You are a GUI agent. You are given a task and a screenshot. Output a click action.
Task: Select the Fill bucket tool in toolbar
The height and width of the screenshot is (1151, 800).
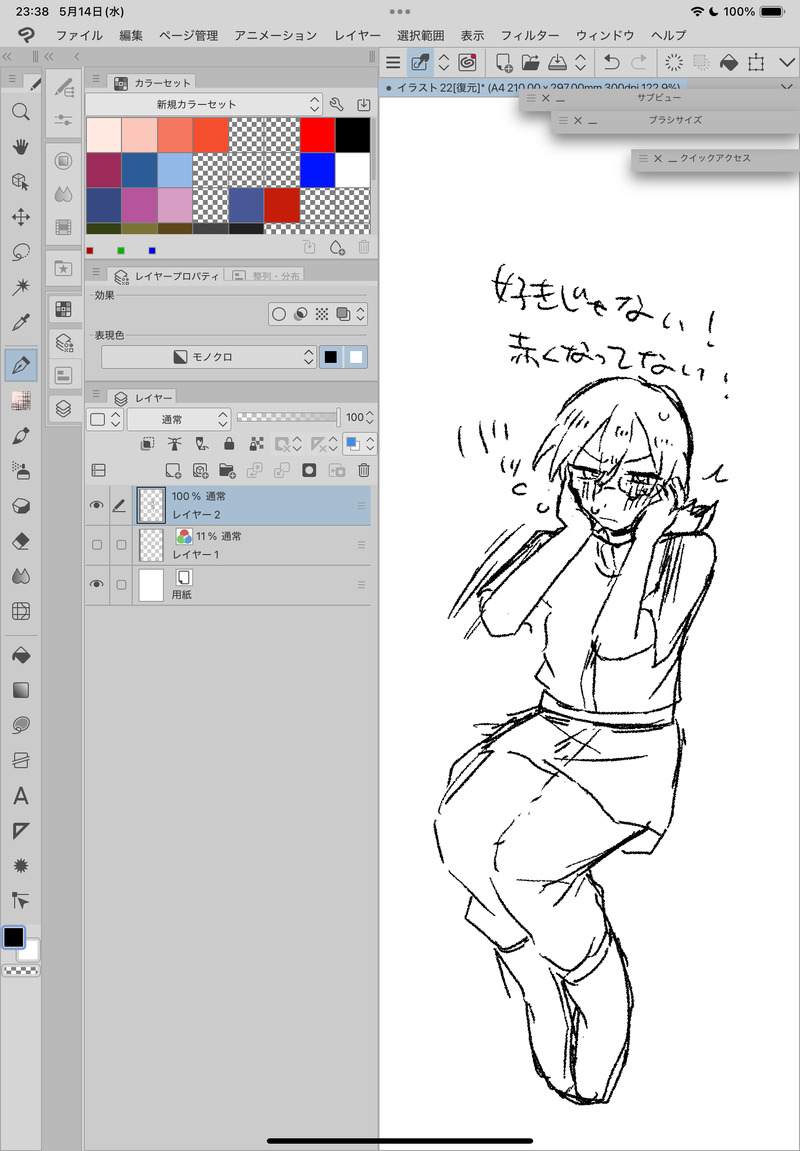pyautogui.click(x=21, y=655)
